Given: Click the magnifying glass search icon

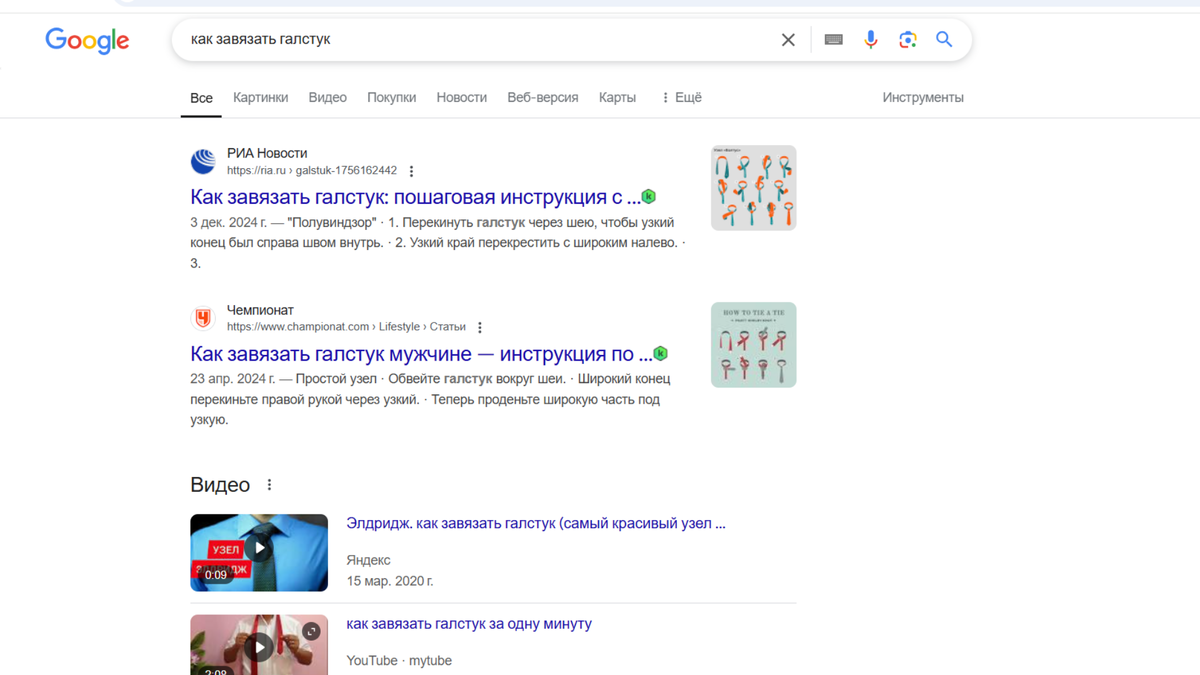Looking at the screenshot, I should [x=944, y=40].
